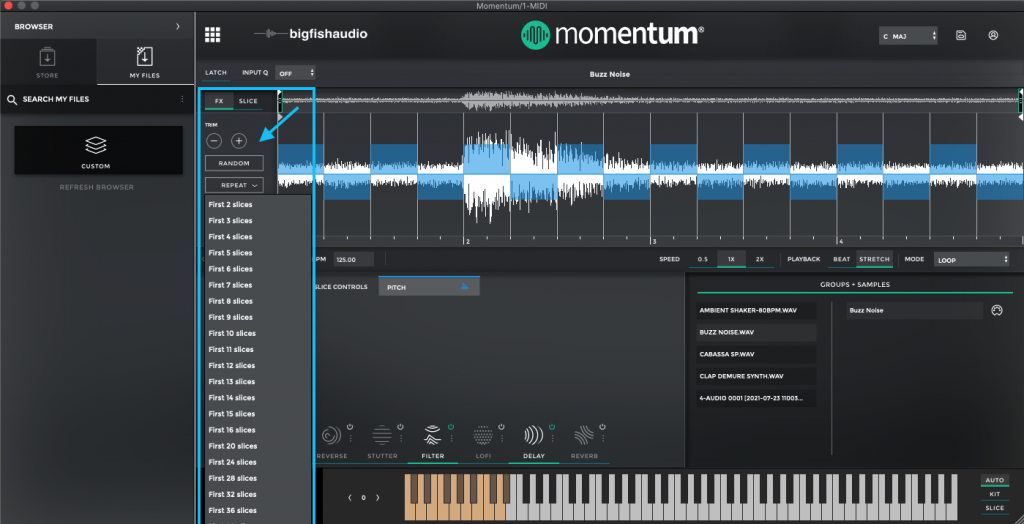
Task: Toggle the Delay effect power button
Action: (552, 427)
